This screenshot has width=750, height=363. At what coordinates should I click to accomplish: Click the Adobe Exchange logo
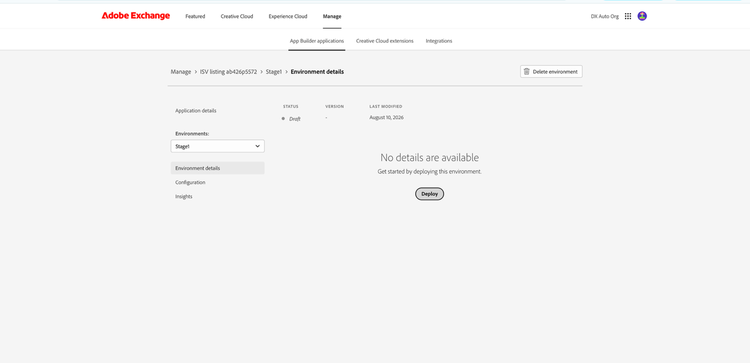click(136, 16)
